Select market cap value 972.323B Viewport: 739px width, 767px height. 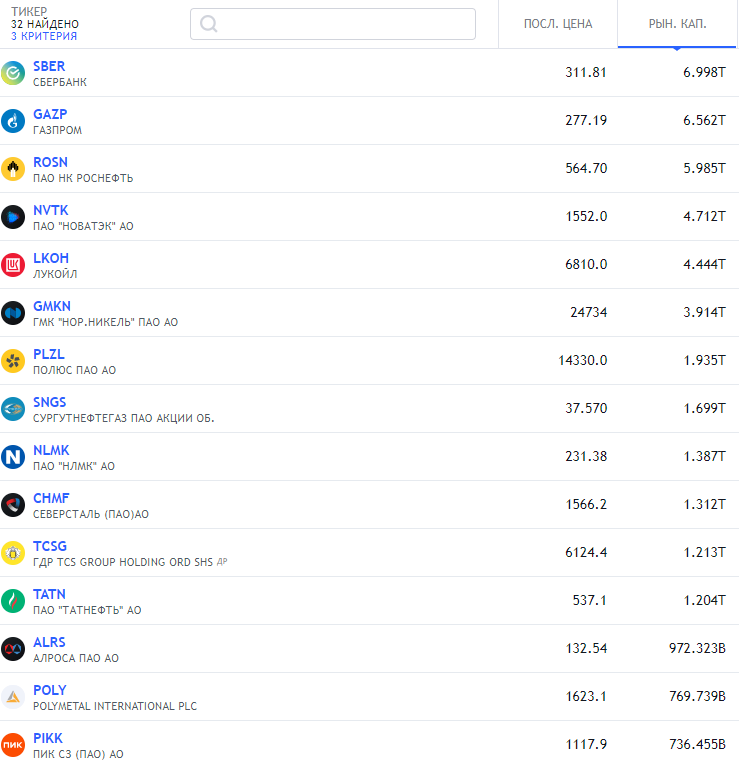697,648
